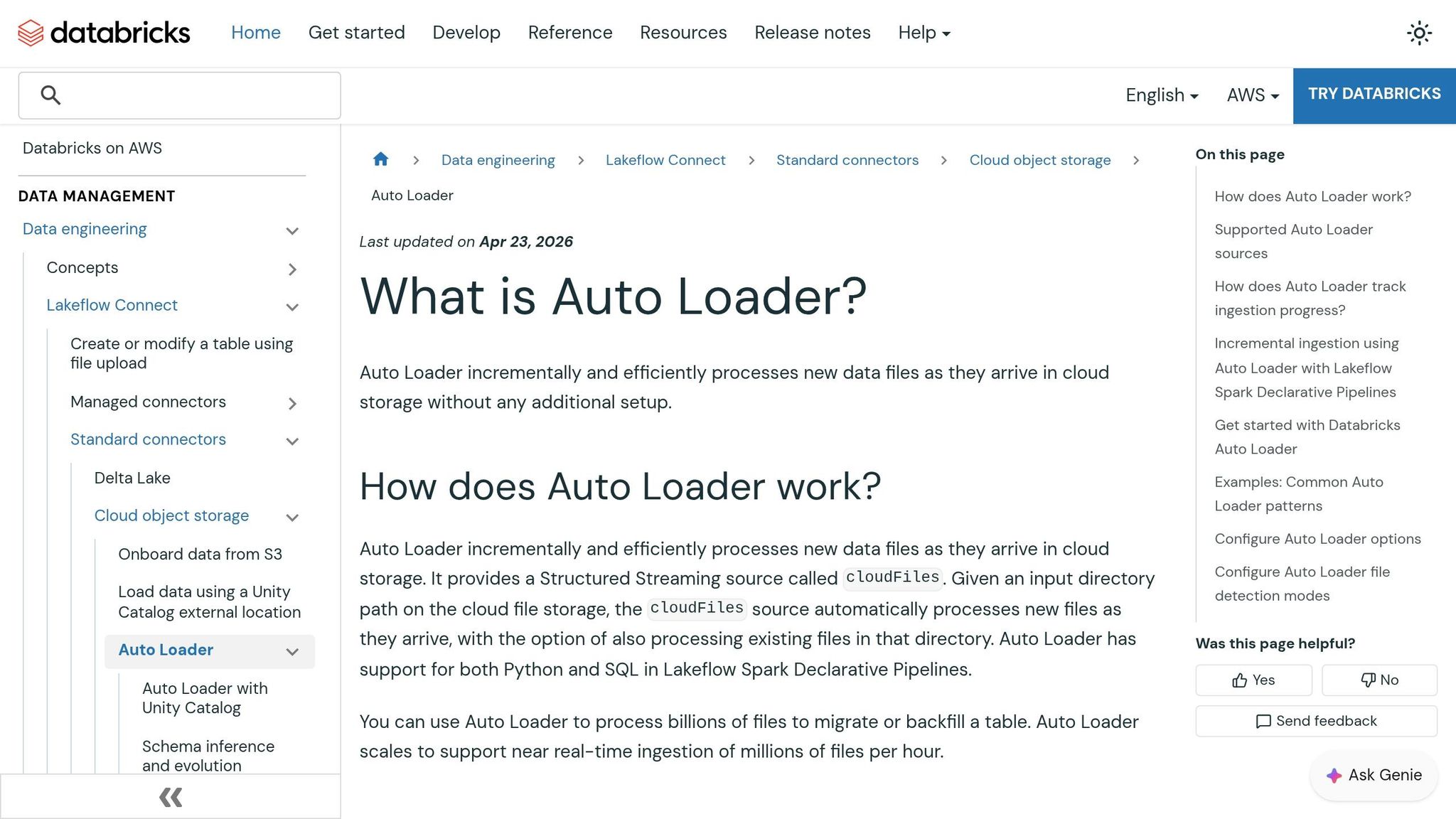Expand the Managed connectors section
Viewport: 1456px width, 819px height.
pyautogui.click(x=292, y=403)
